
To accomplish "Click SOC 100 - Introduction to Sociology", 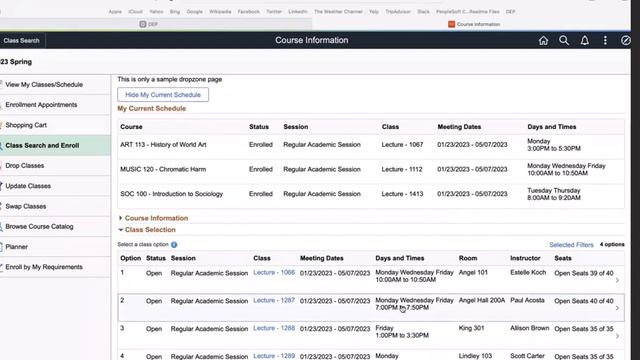I will (x=171, y=194).
